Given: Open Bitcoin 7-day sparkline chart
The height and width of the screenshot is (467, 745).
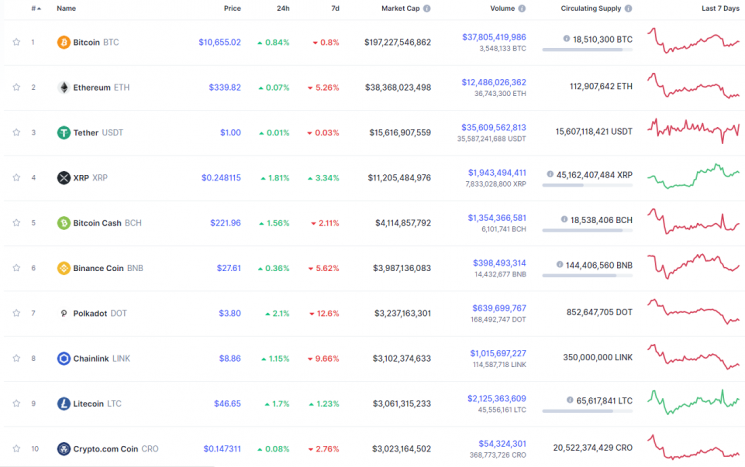Looking at the screenshot, I should 693,40.
